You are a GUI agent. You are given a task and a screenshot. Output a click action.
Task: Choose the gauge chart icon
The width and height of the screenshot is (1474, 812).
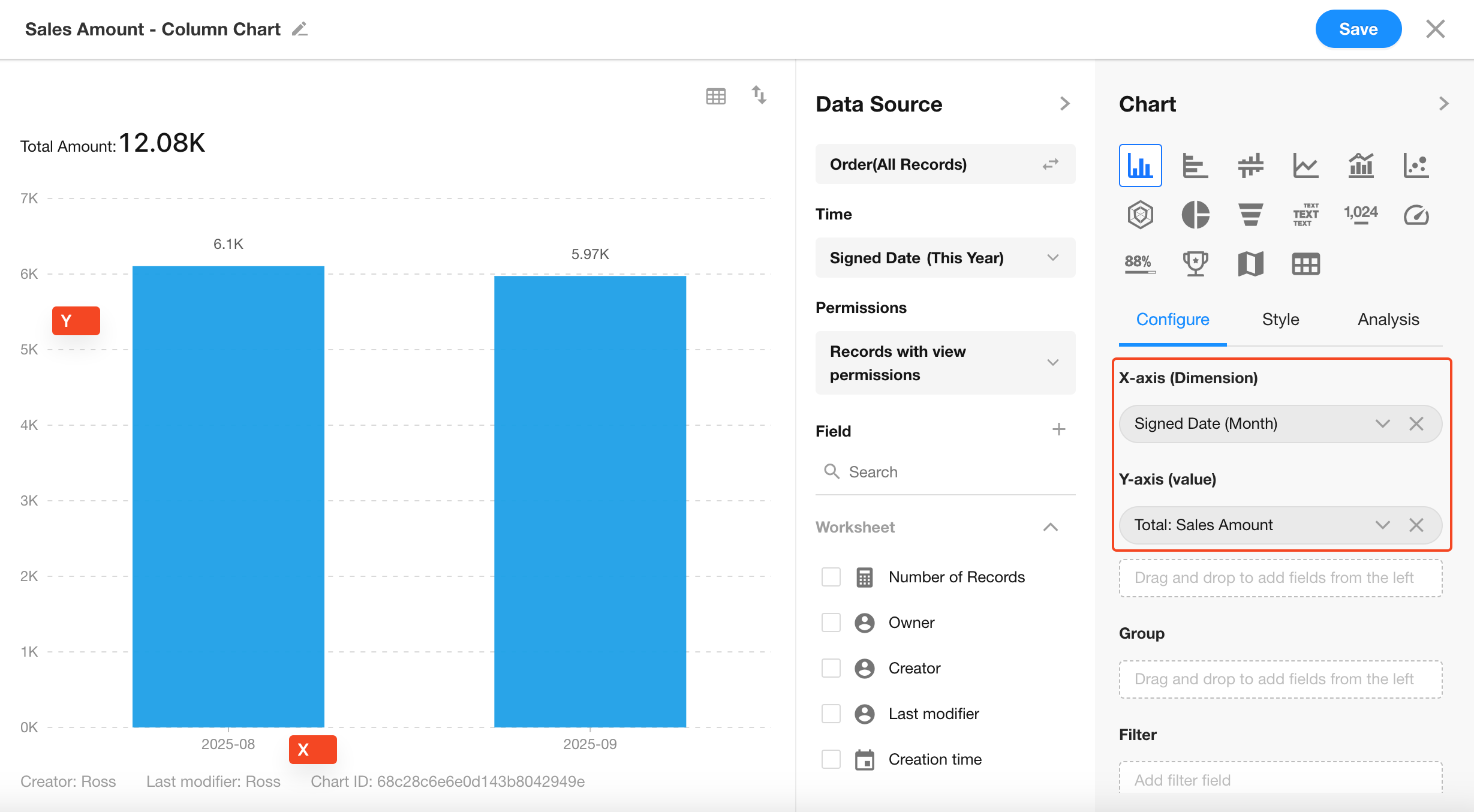pyautogui.click(x=1416, y=215)
